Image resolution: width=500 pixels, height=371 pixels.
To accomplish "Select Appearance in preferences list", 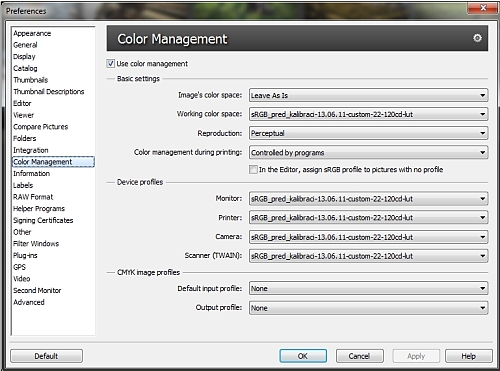I will tap(32, 33).
